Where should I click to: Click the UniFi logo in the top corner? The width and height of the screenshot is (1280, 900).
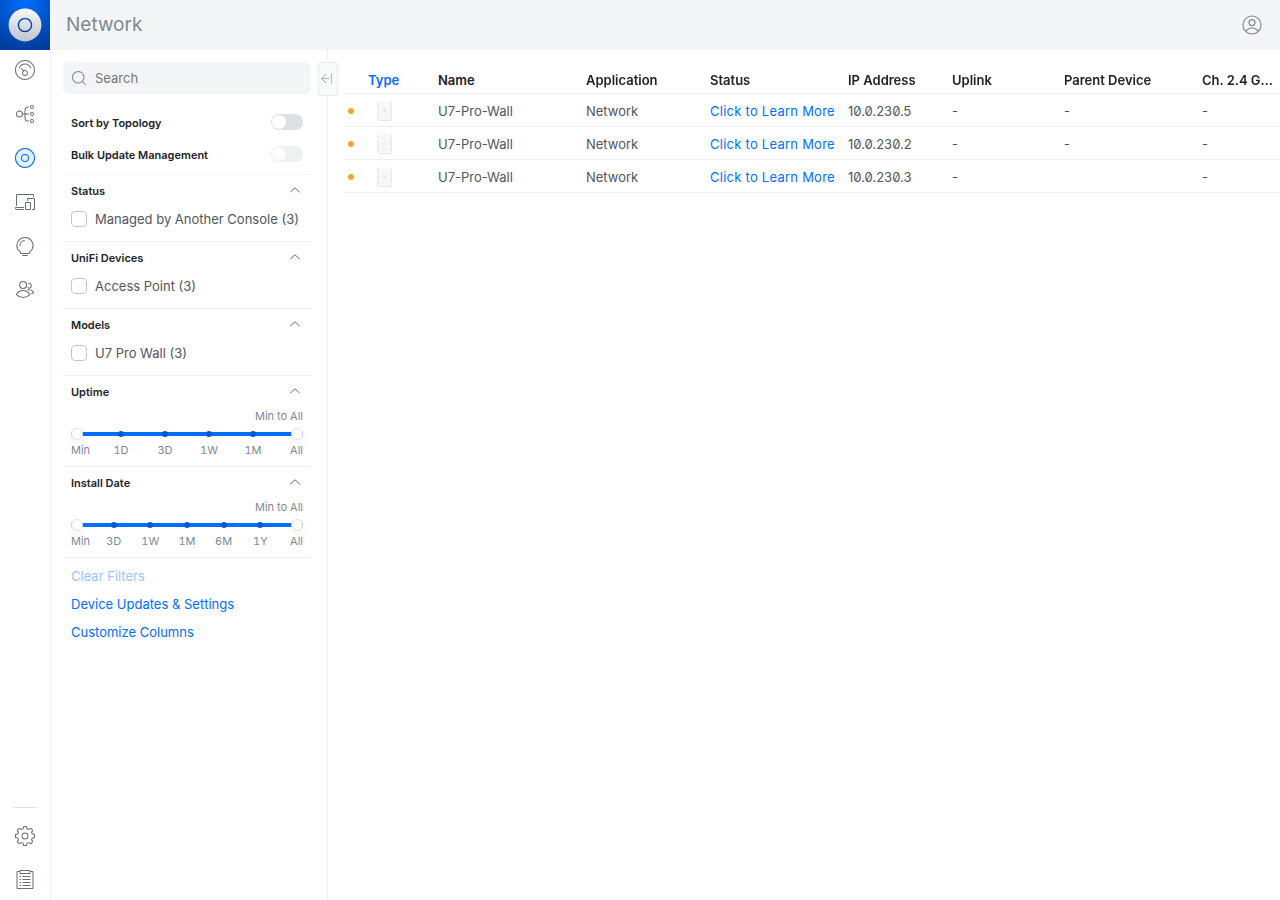25,25
